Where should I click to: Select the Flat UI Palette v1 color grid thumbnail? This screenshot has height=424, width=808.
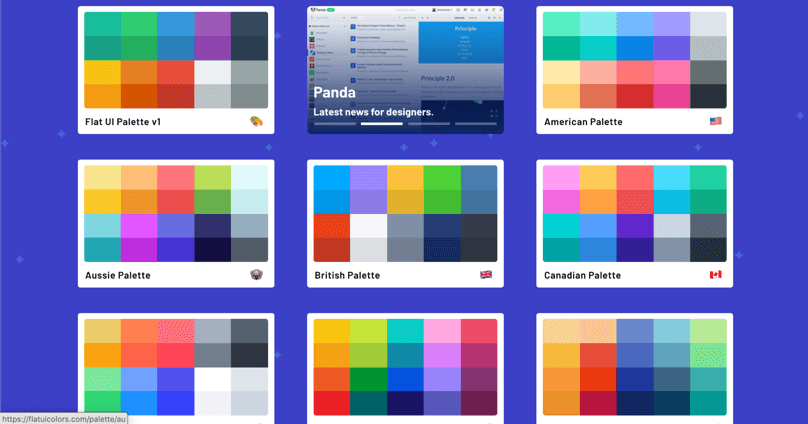coord(176,60)
